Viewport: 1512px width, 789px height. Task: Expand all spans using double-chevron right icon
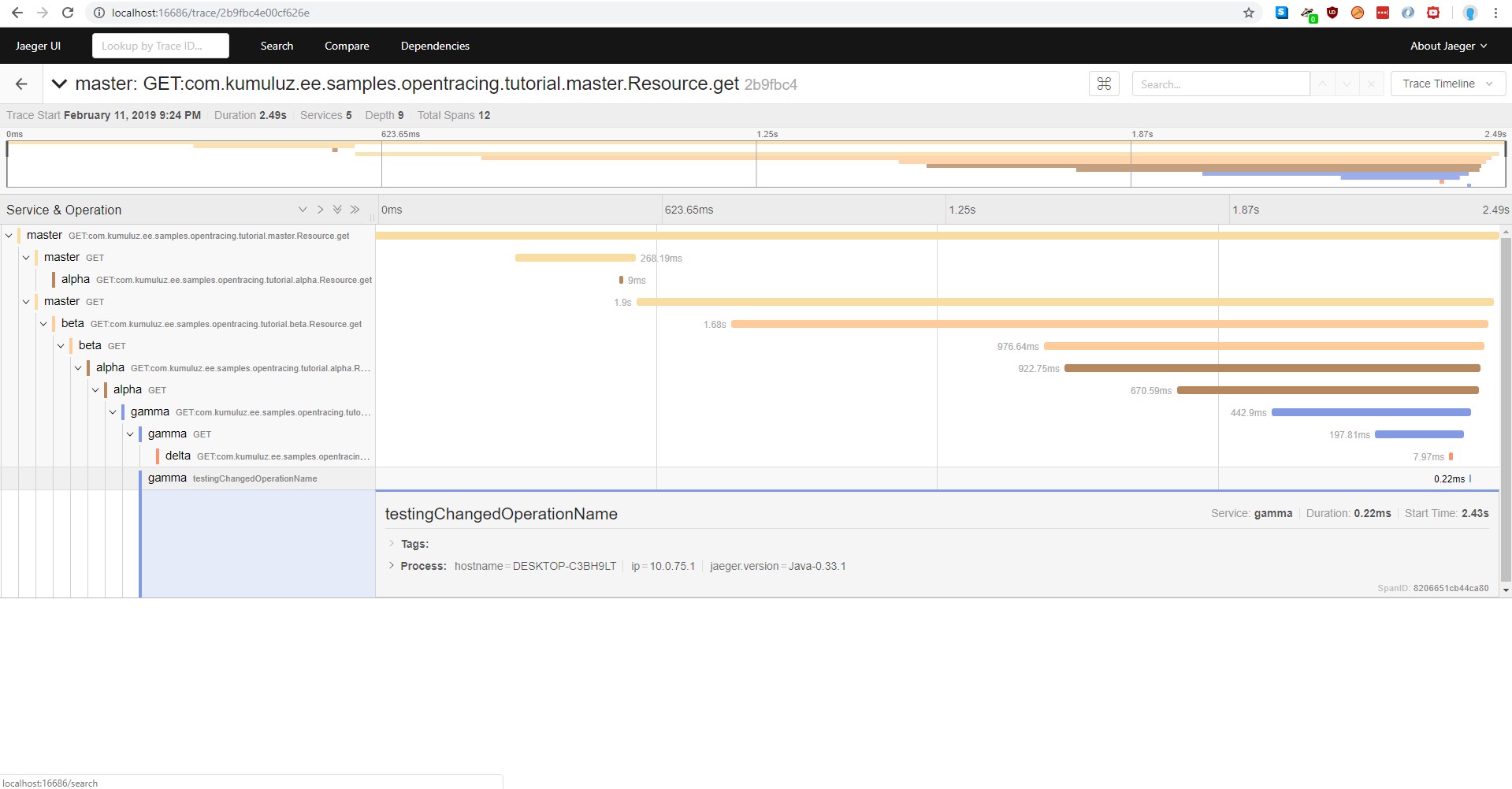point(355,209)
